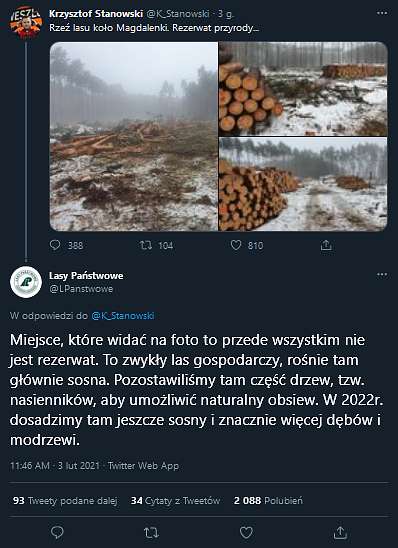Viewport: 398px width, 548px height.
Task: Open Krzysztof Stanowski's profile avatar
Action: click(26, 22)
